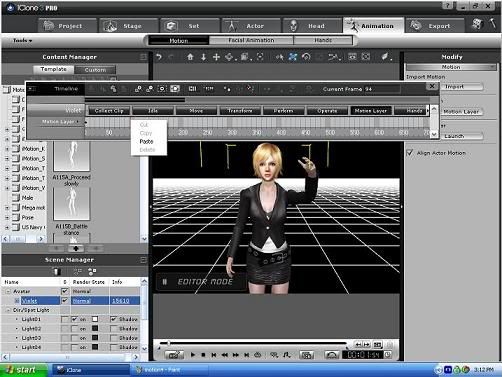This screenshot has width=502, height=377.
Task: Select the A115A_Proceed slowly motion thumbnail
Action: pyautogui.click(x=72, y=156)
